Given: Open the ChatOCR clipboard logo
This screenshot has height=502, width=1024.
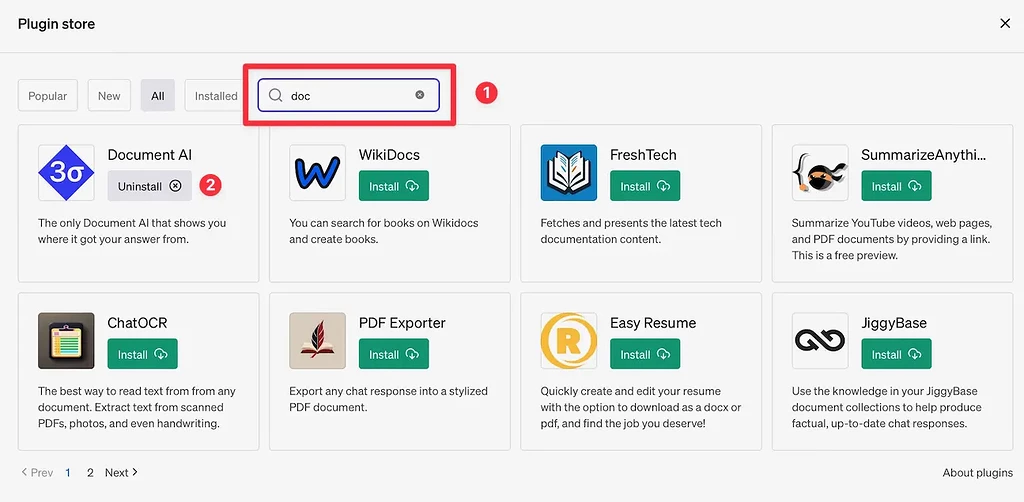Looking at the screenshot, I should (66, 341).
